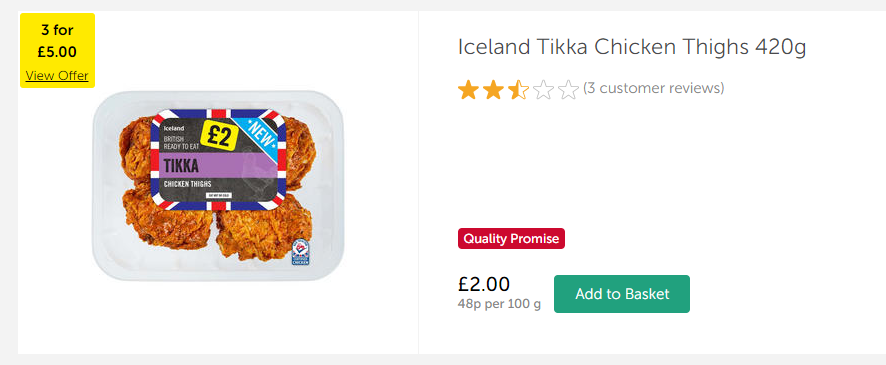Viewport: 886px width, 365px height.
Task: Click the red Quality Promise badge
Action: (511, 238)
